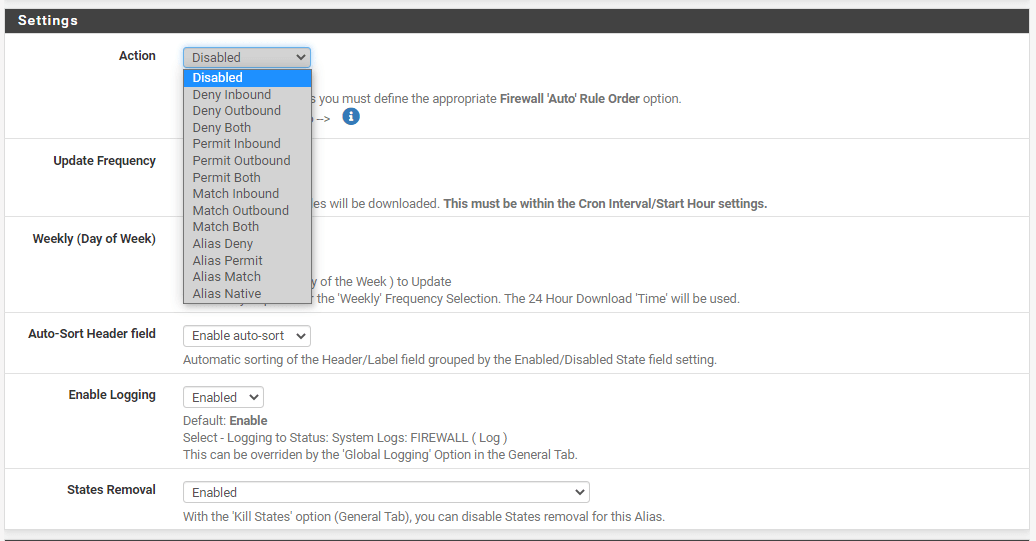Pick Permit Outbound option

point(247,161)
